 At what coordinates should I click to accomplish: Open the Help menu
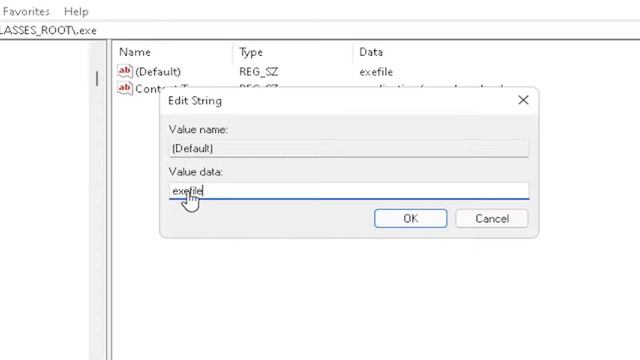point(76,11)
